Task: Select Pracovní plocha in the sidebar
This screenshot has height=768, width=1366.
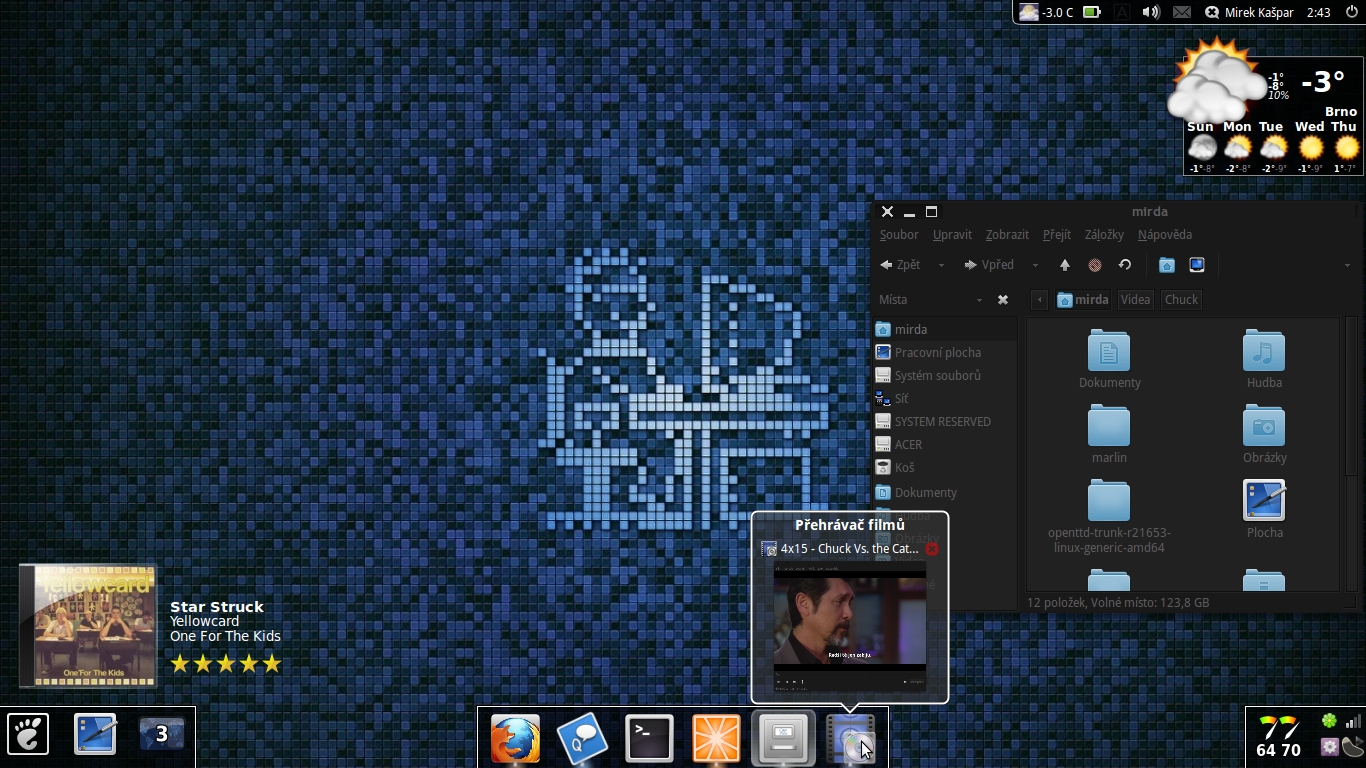Action: 943,352
